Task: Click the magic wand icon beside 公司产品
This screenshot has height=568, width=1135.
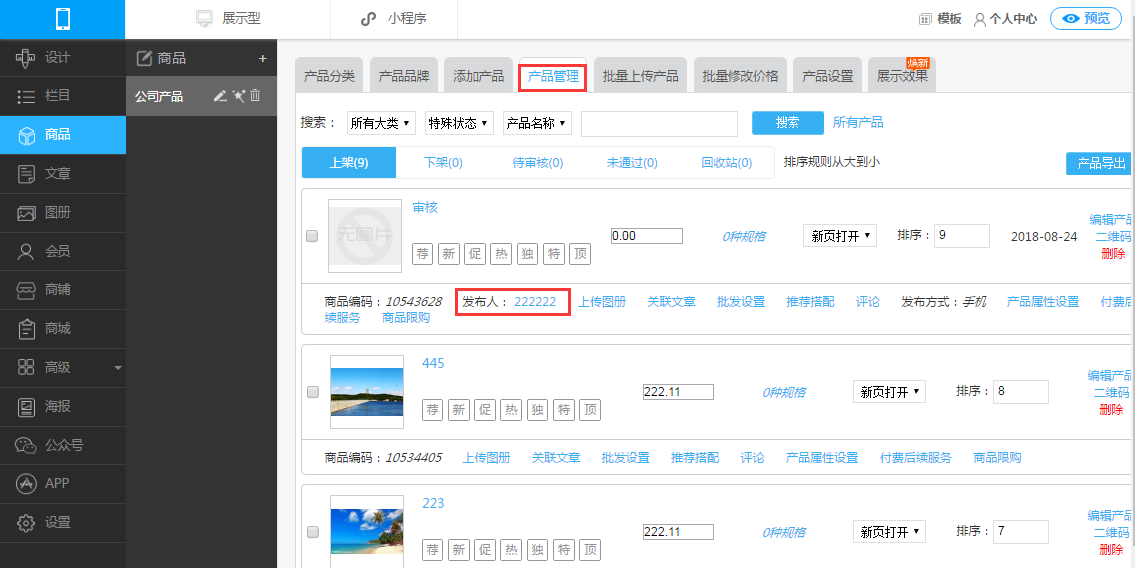Action: pyautogui.click(x=238, y=96)
